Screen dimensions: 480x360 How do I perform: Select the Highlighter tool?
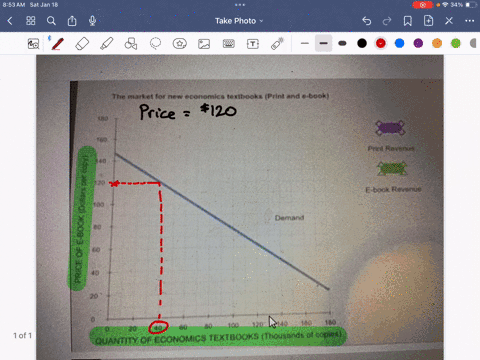(x=107, y=44)
